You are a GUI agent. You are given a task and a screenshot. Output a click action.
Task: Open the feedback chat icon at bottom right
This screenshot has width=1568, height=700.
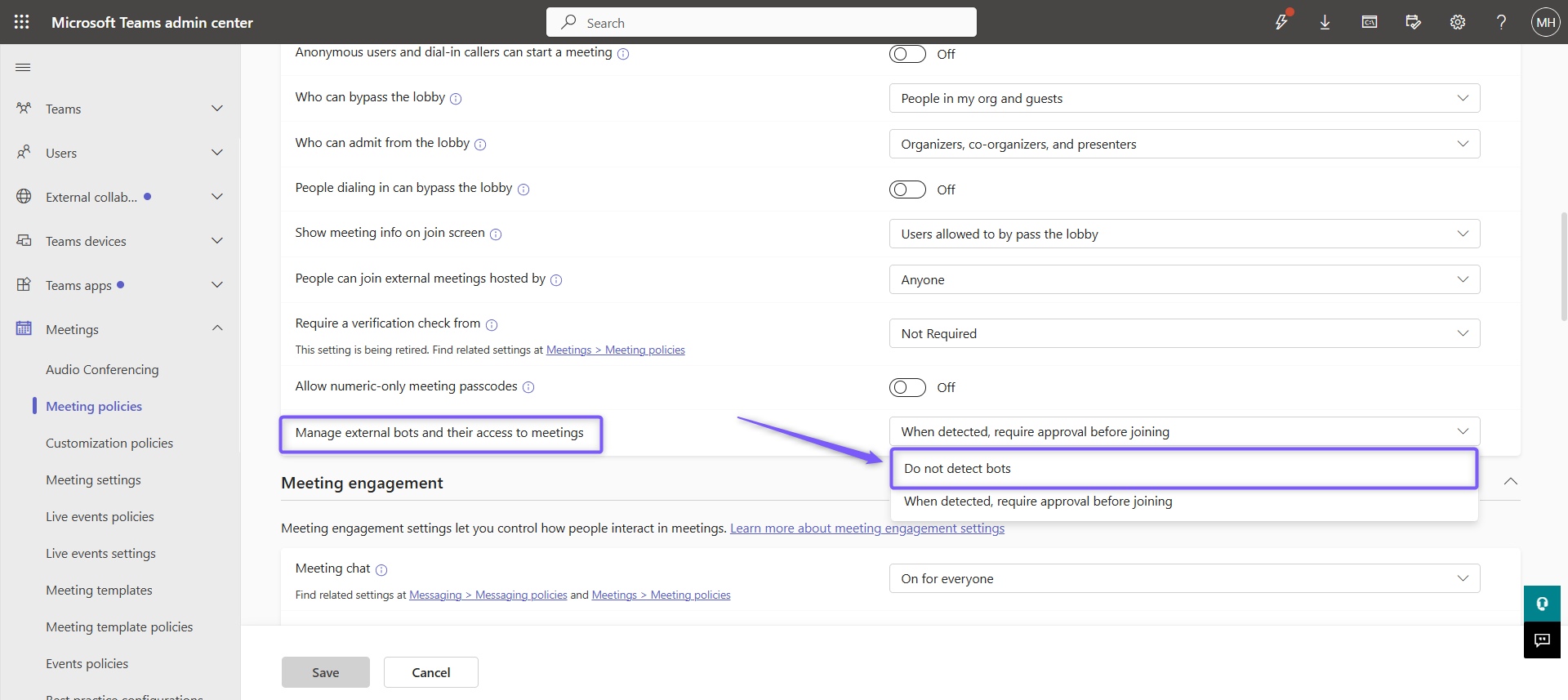tap(1542, 640)
